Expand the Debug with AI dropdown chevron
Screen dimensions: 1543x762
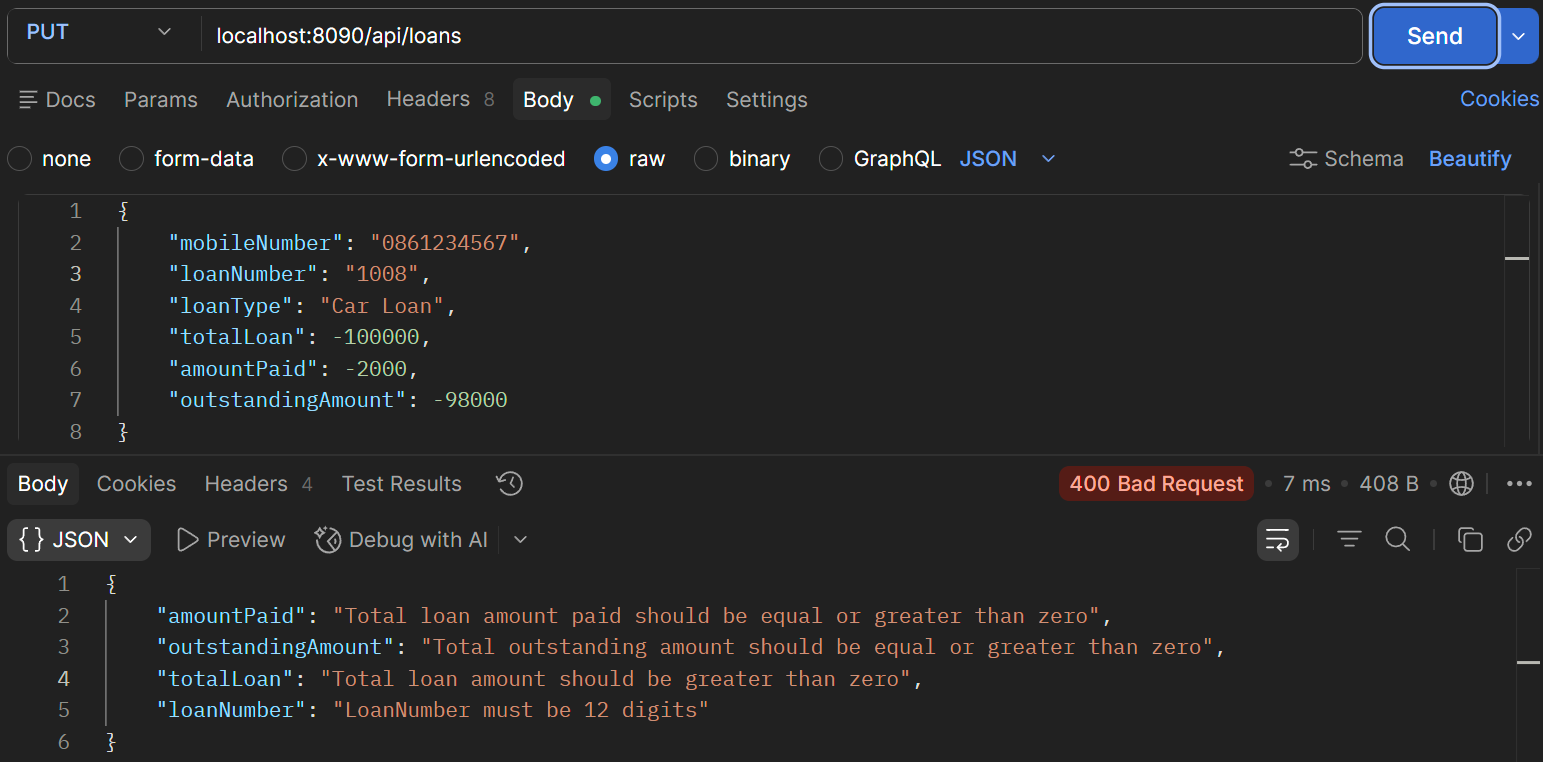520,540
